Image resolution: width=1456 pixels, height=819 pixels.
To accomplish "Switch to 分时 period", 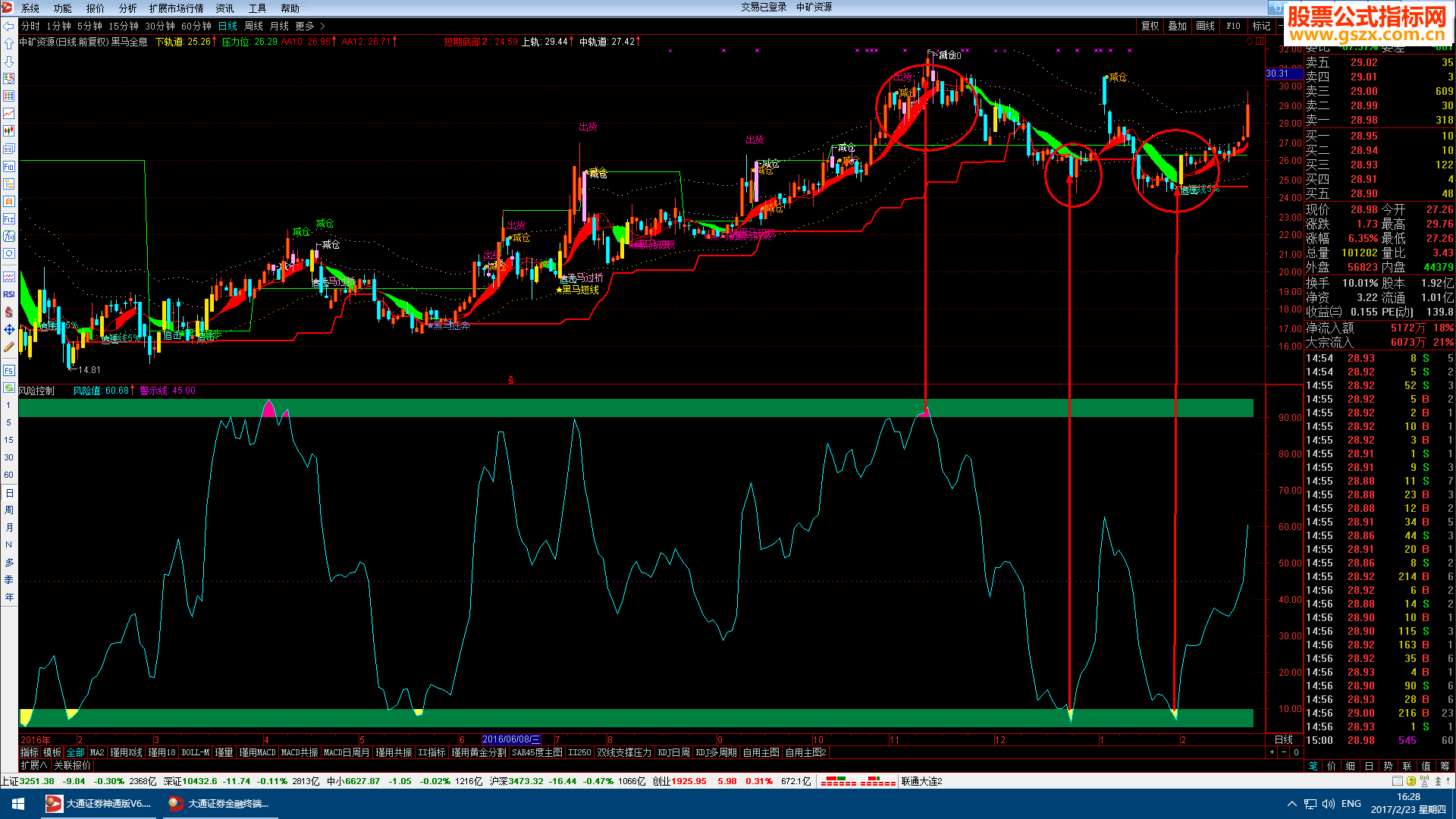I will 30,26.
